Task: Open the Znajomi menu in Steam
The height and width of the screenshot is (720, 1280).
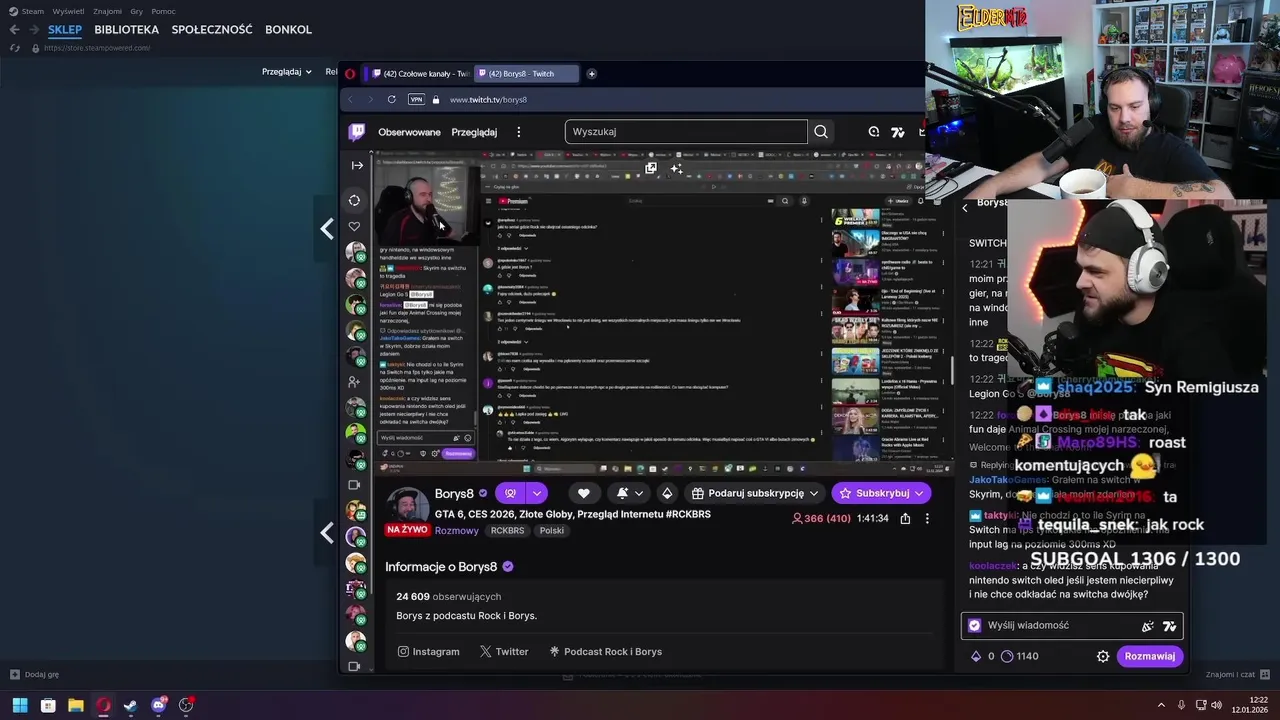Action: click(x=107, y=11)
